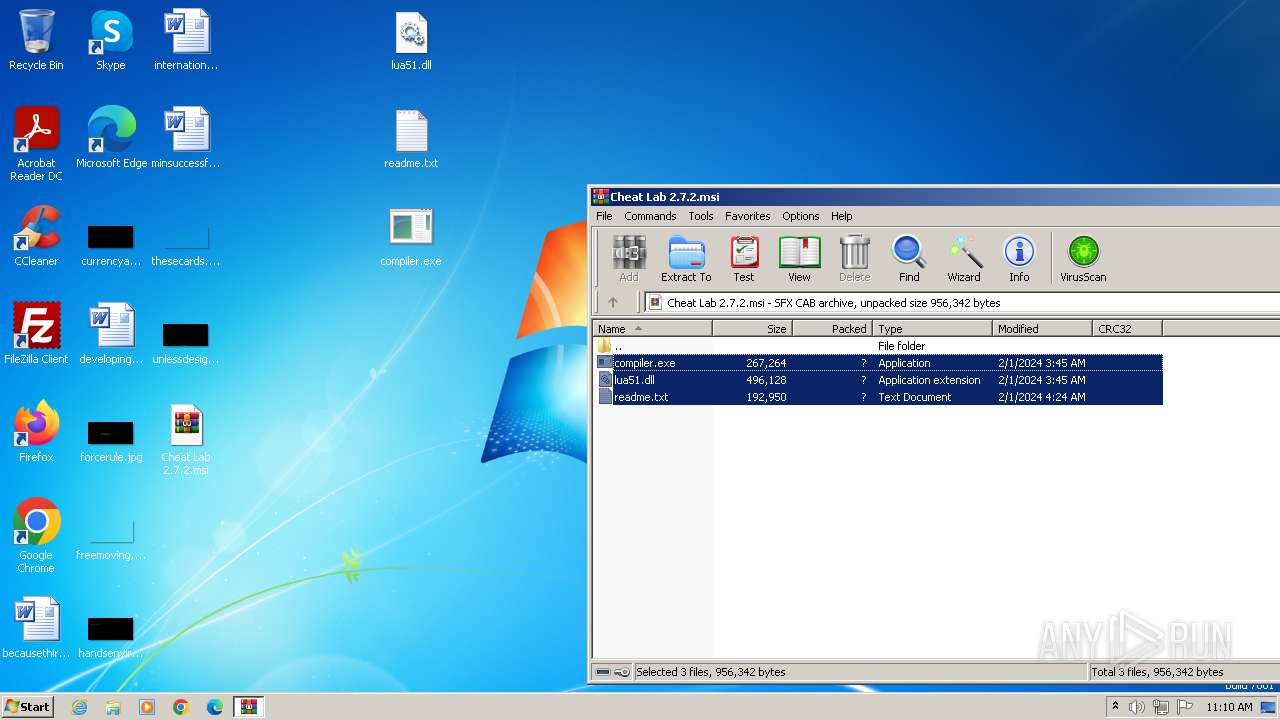Select Cheat Lab 2.7.2.msi desktop file
The height and width of the screenshot is (720, 1280).
186,439
